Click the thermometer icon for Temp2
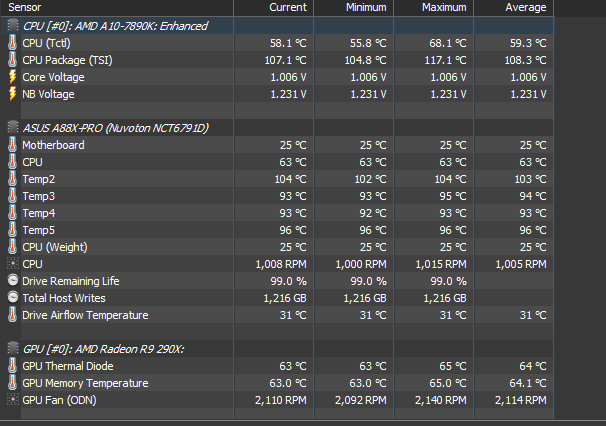 point(12,179)
